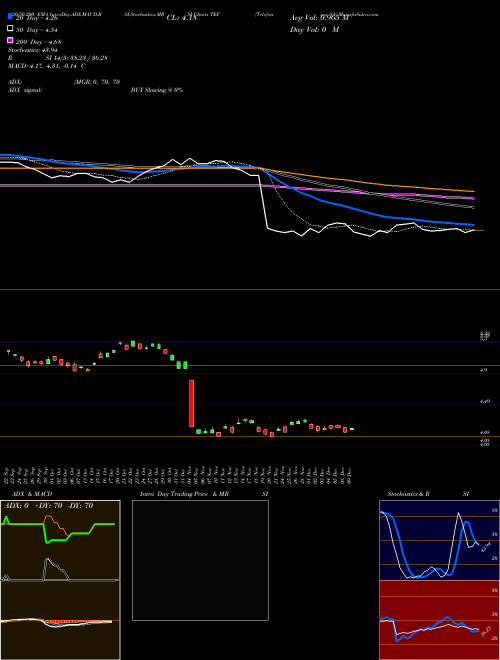Select the '200 Day - 4.68' legend text
Screen dimensions: 500x660
click(x=38, y=42)
